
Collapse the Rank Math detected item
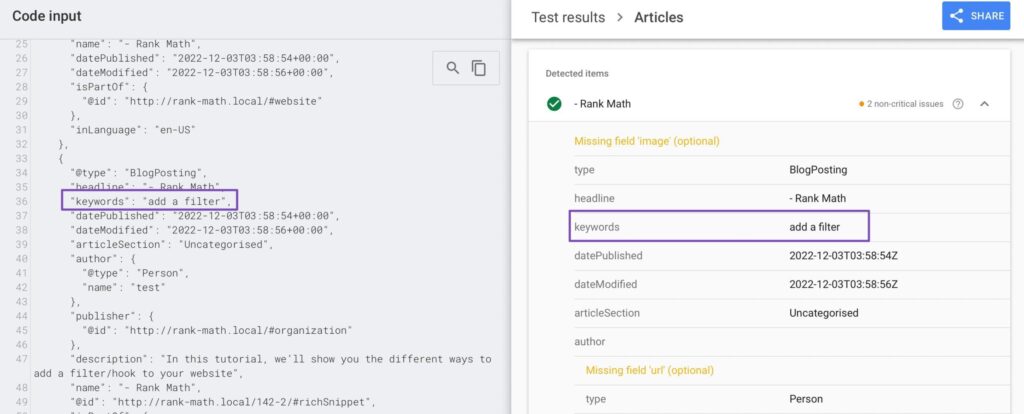pyautogui.click(x=984, y=104)
